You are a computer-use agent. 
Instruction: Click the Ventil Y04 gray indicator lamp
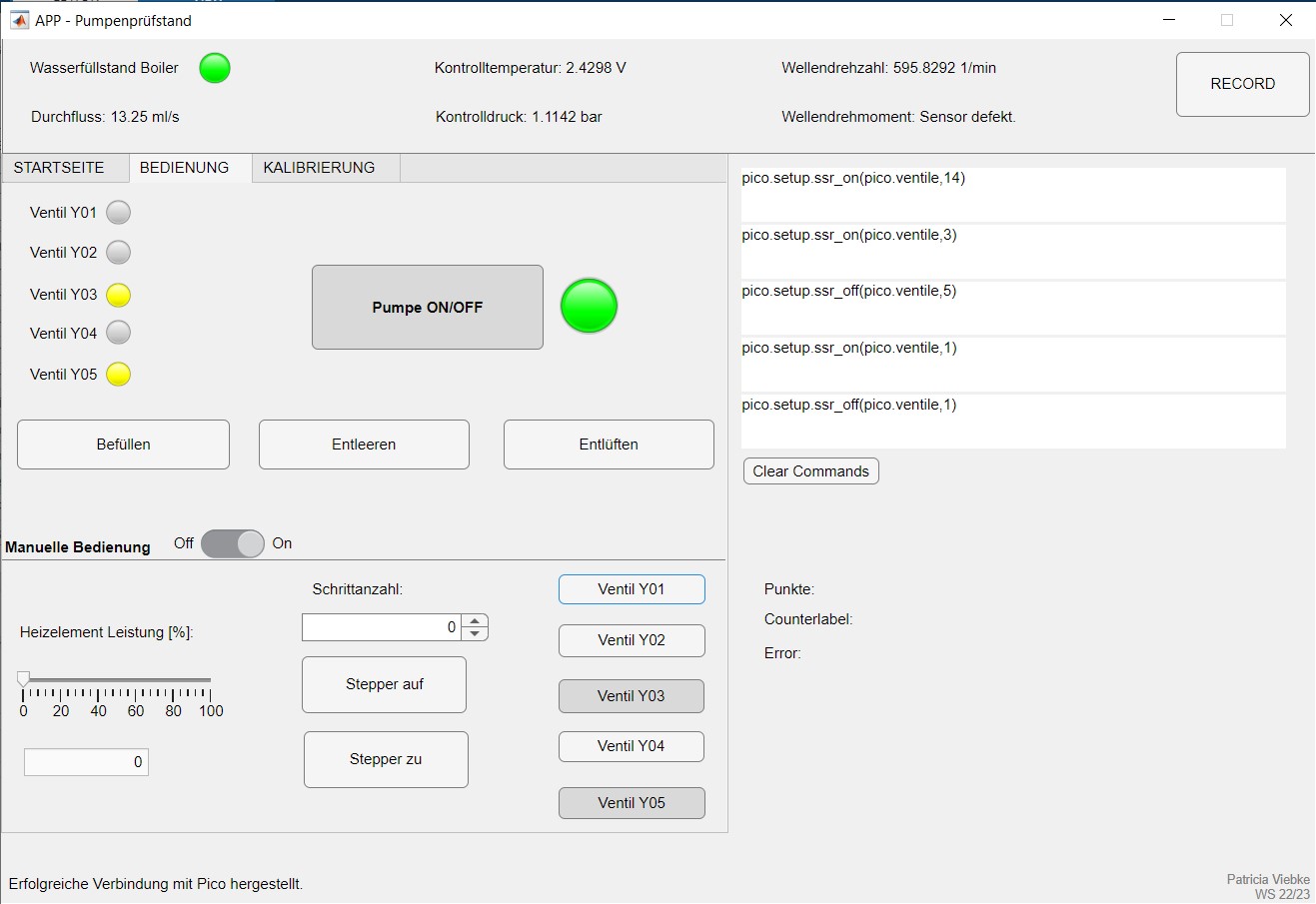119,333
